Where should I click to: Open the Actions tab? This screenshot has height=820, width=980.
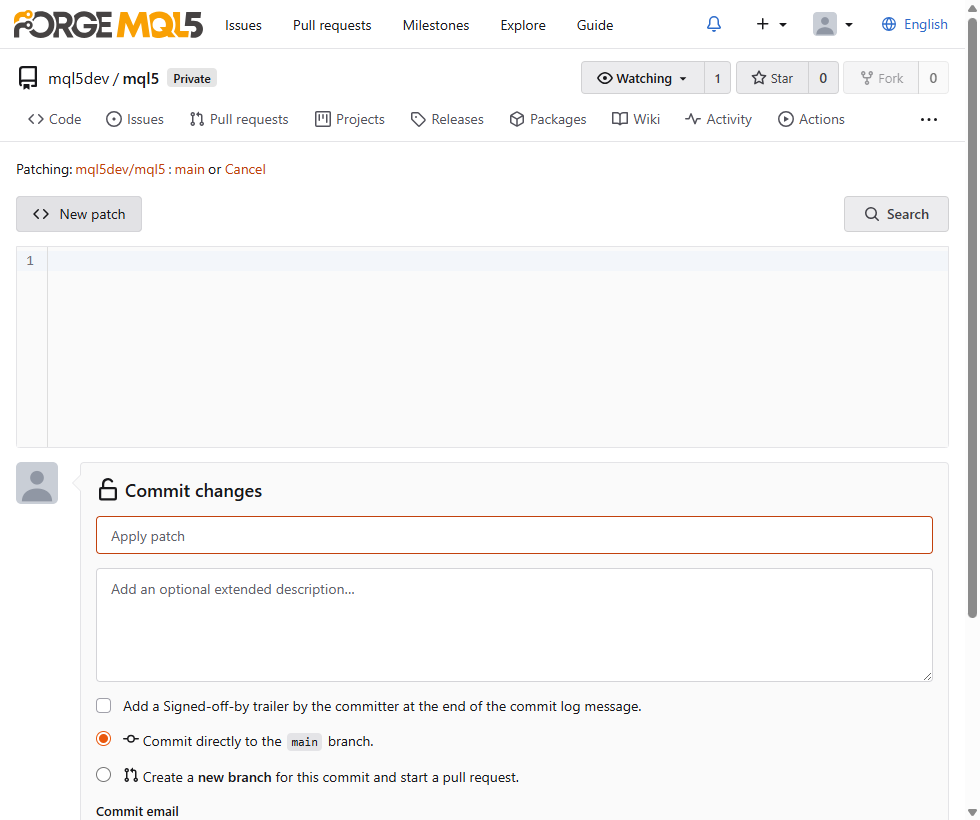[x=811, y=119]
